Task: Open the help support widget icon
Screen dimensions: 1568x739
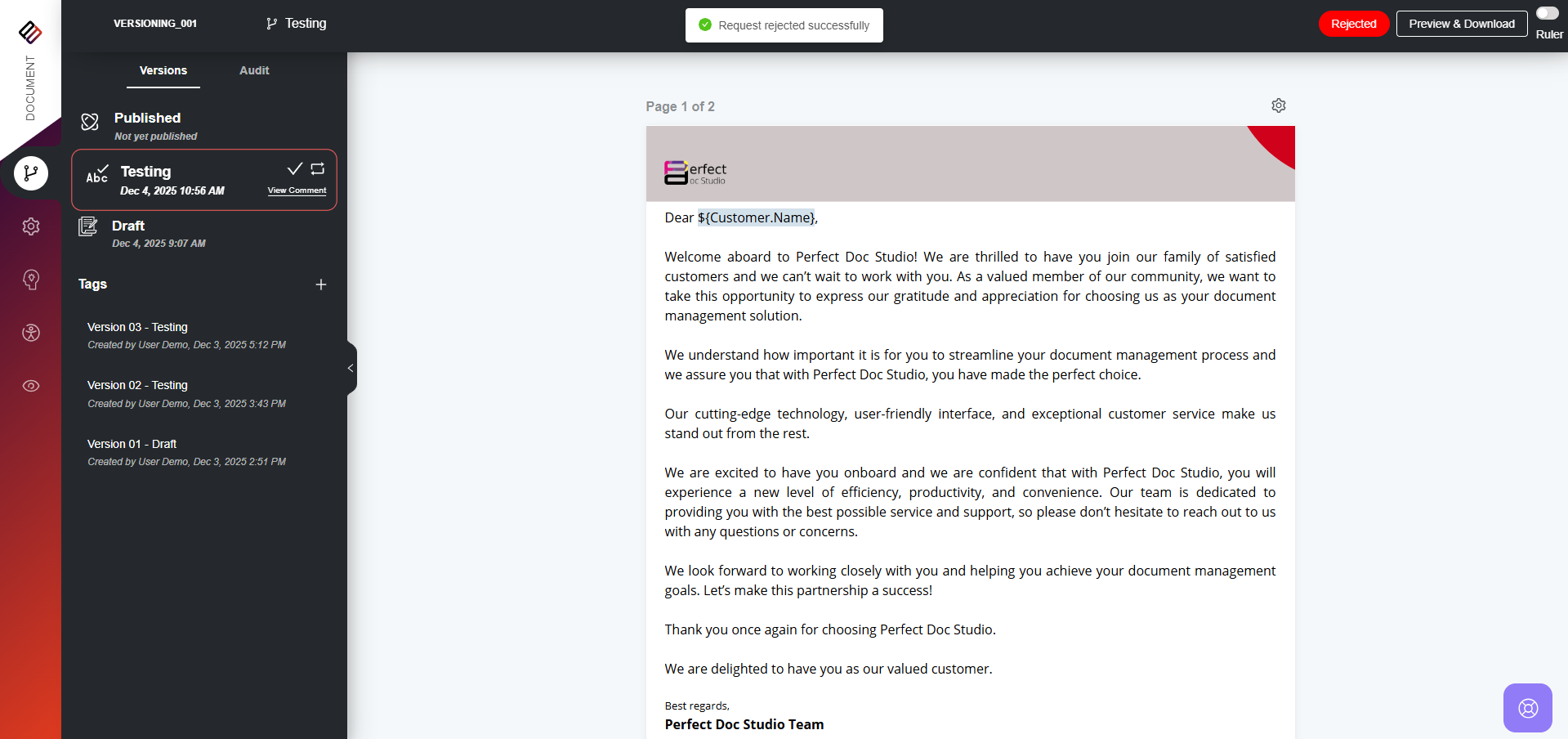Action: [1527, 708]
